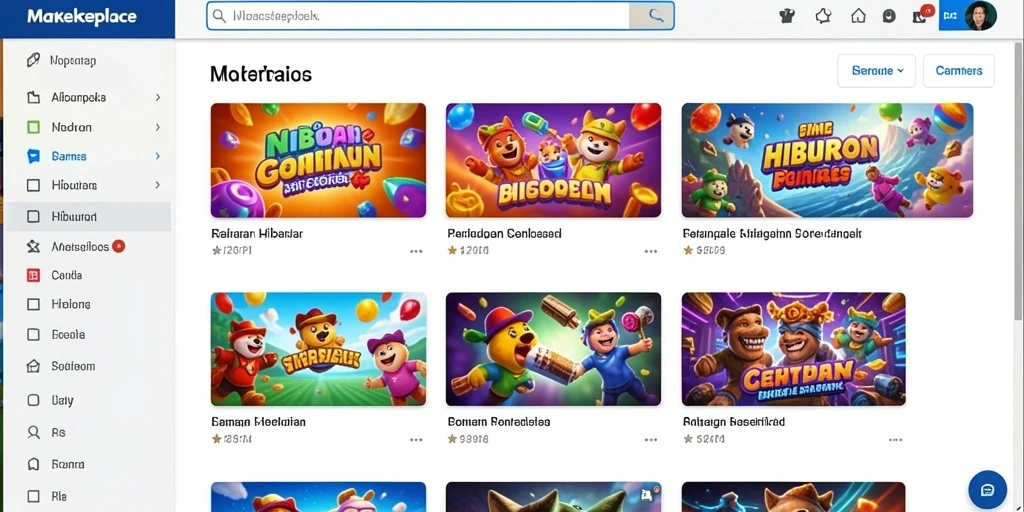1024x512 pixels.
Task: Open the home icon in header
Action: click(858, 16)
